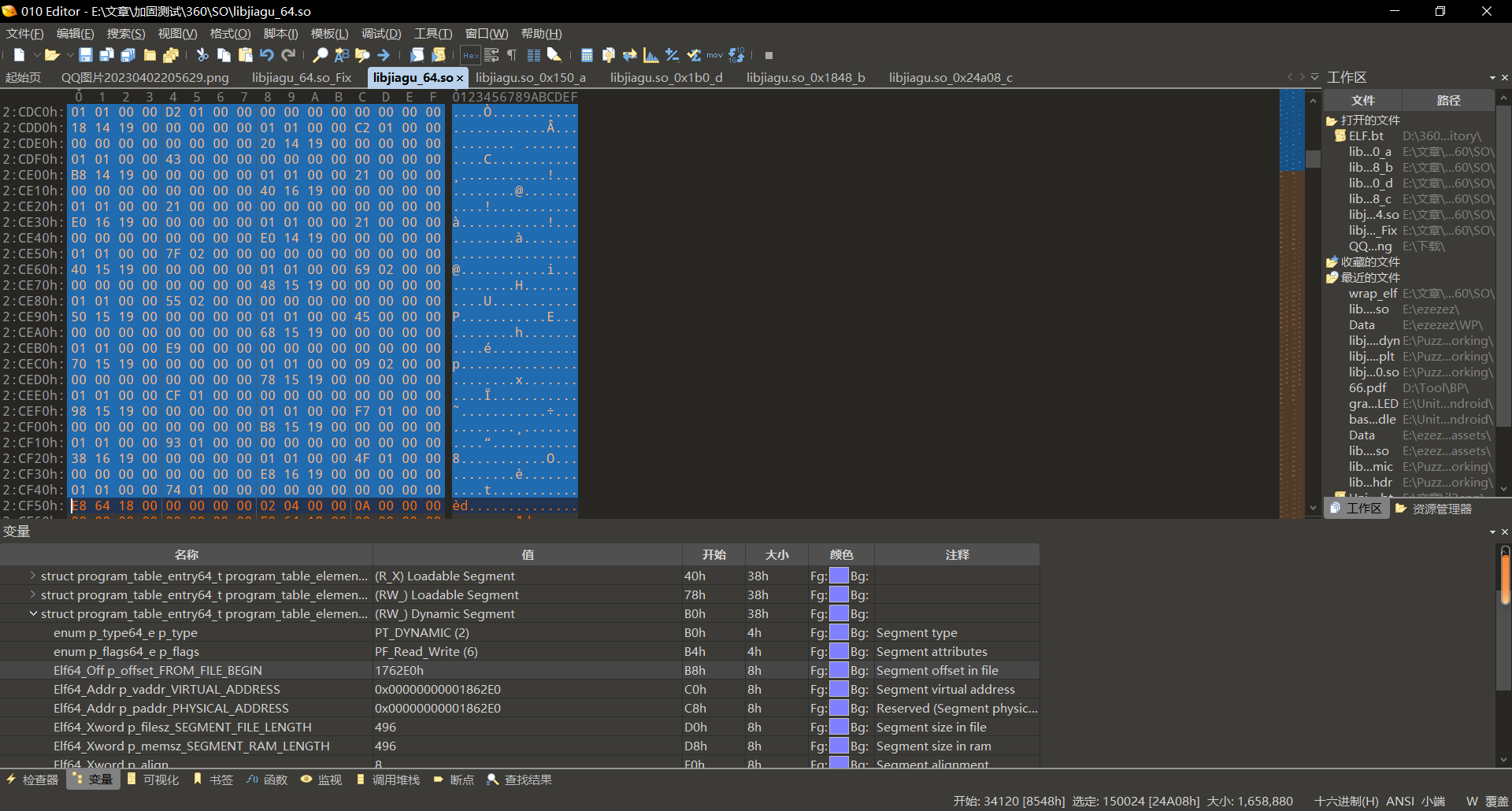Toggle Hex edit mode button

pos(471,55)
